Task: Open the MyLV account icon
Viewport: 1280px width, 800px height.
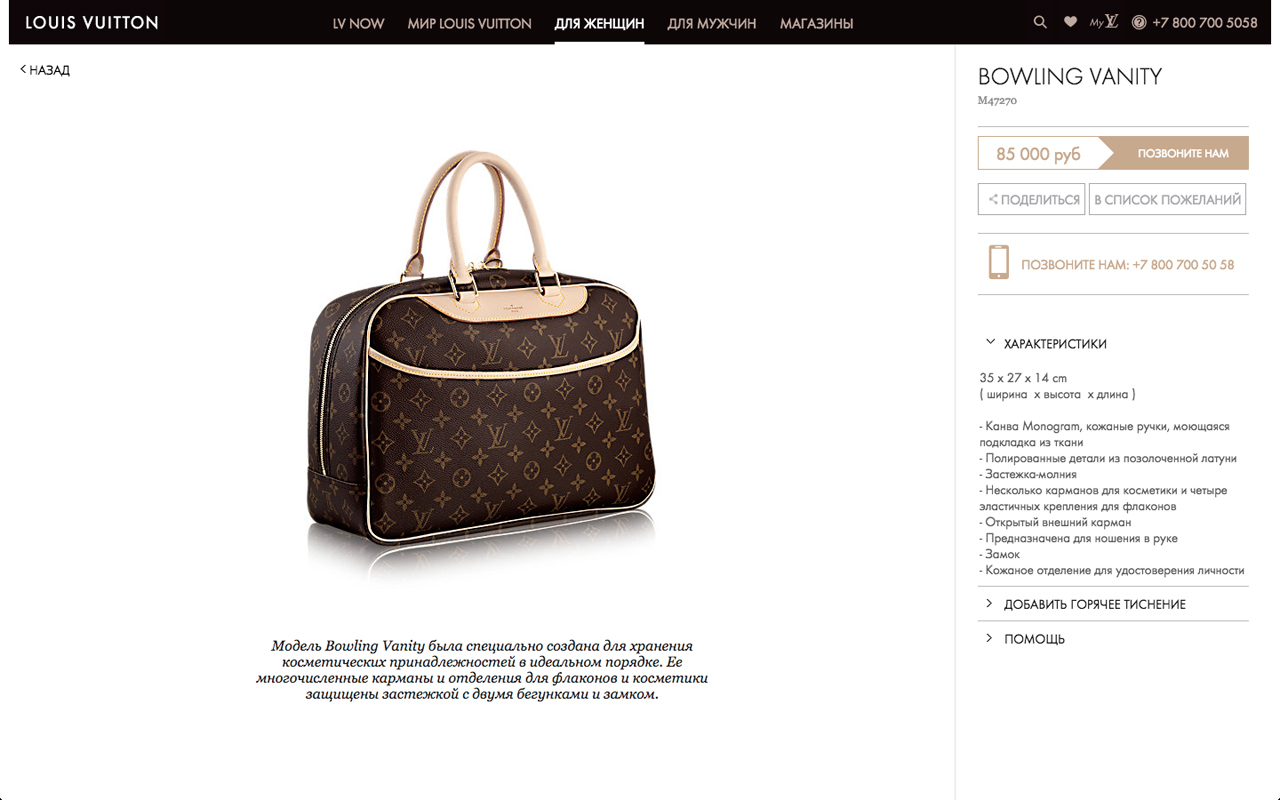Action: (x=1104, y=22)
